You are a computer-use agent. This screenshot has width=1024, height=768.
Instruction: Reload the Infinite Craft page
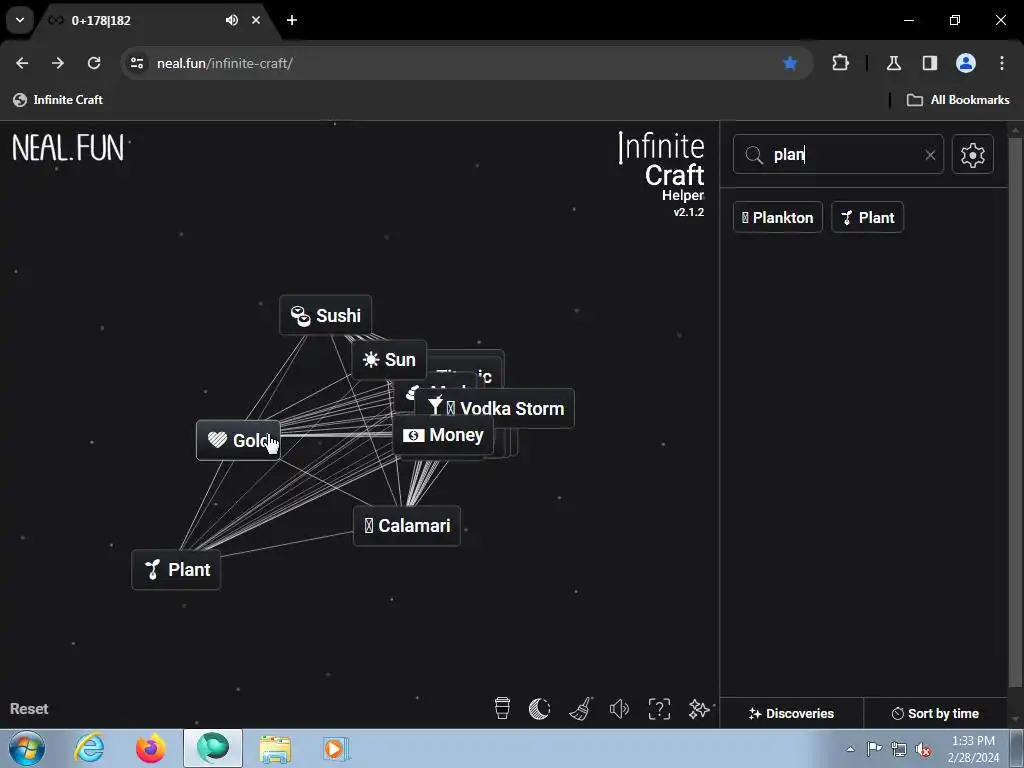coord(94,63)
